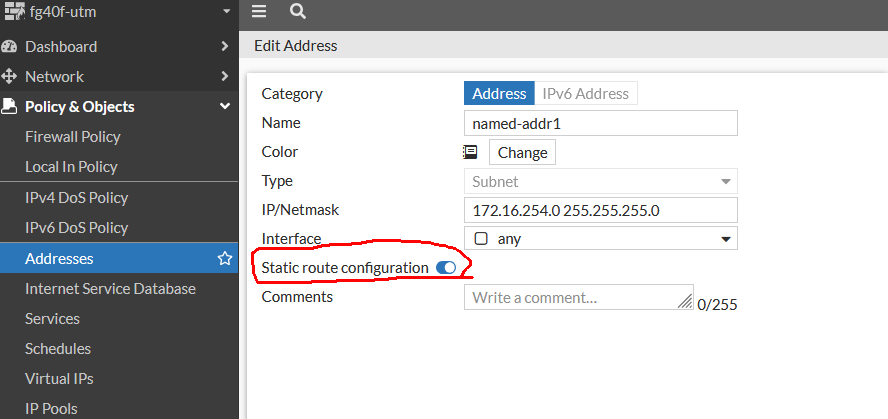This screenshot has height=419, width=888.
Task: Select the Address category option
Action: point(499,94)
